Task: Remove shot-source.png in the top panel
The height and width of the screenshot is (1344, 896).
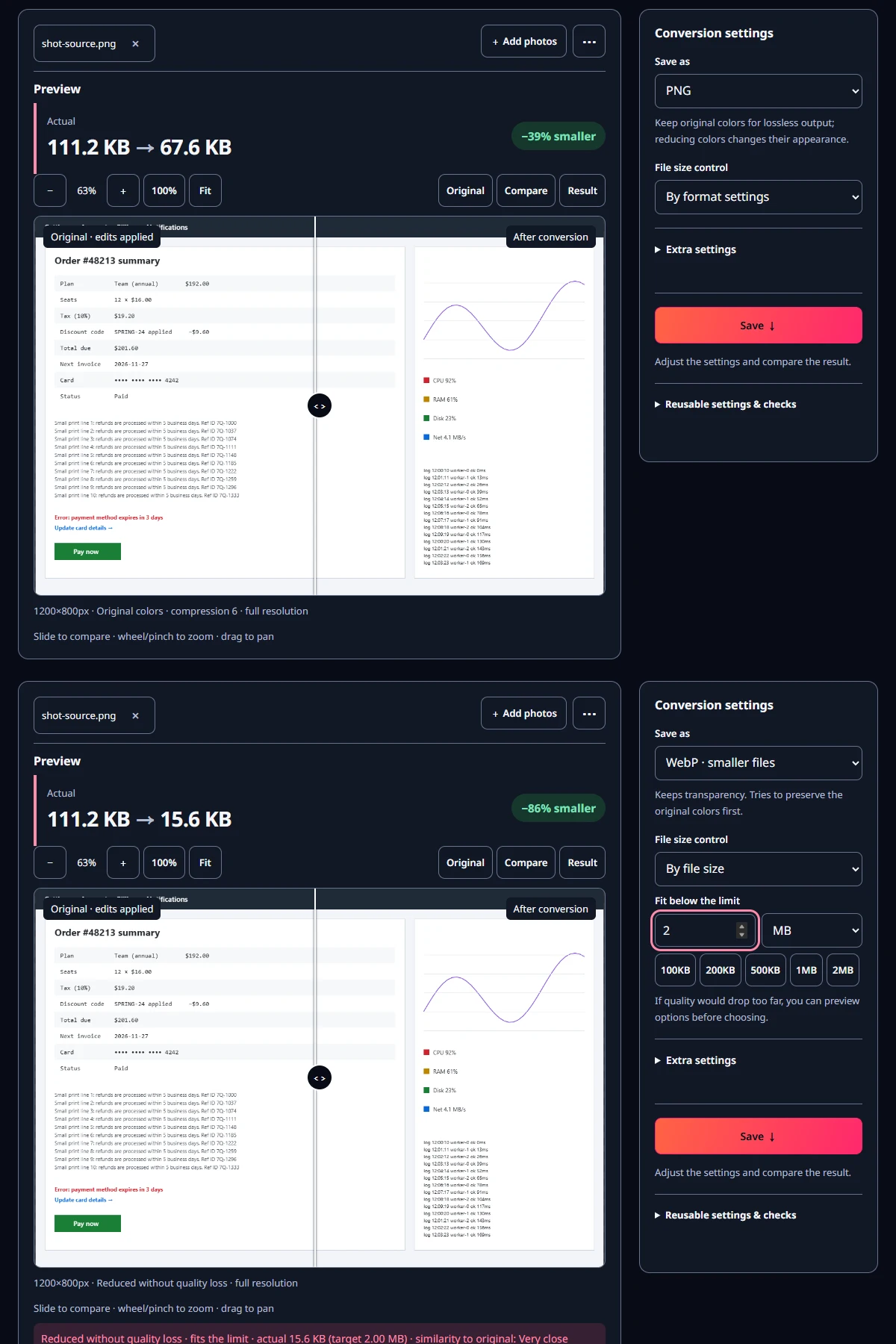Action: coord(135,44)
